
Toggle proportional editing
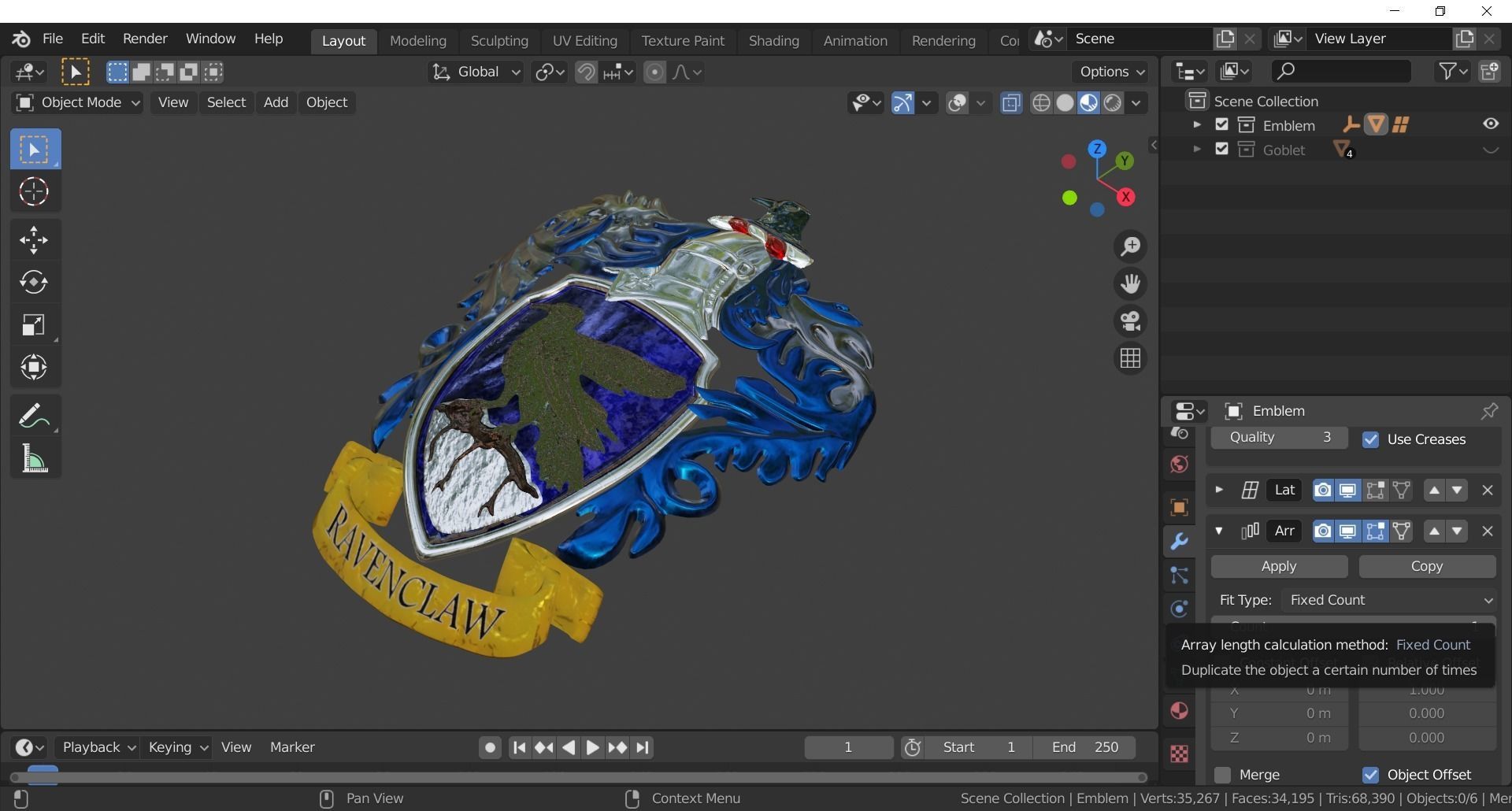(654, 72)
